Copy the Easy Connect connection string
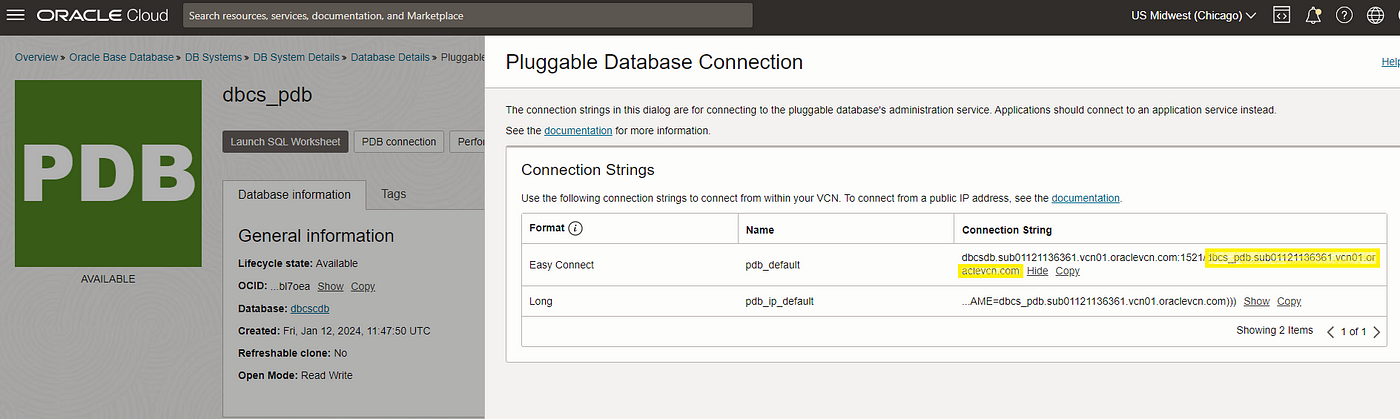The image size is (1400, 419). (1067, 271)
